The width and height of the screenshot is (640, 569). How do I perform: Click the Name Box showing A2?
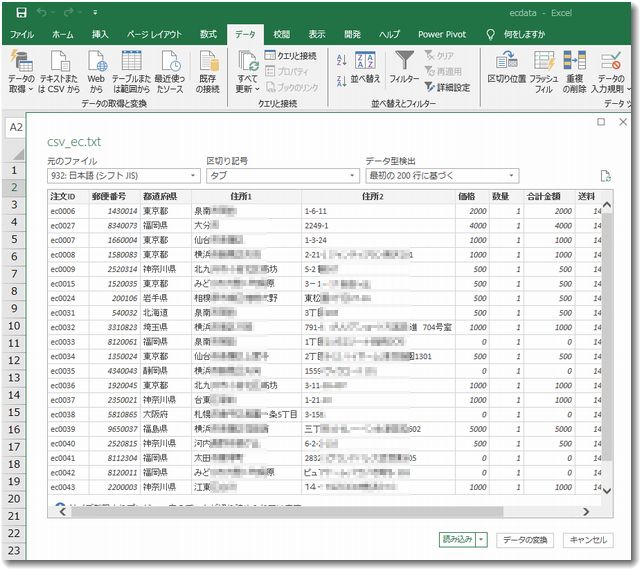(16, 127)
